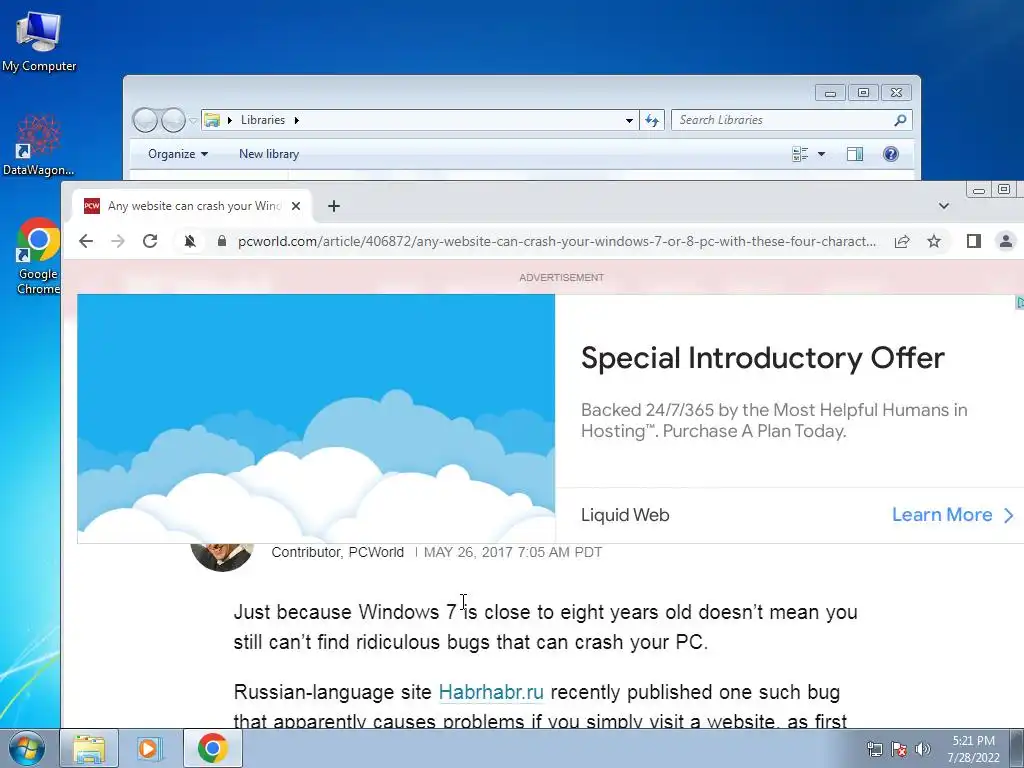This screenshot has height=768, width=1024.
Task: Select the 'Any website can crash your Wind' tab
Action: click(192, 206)
